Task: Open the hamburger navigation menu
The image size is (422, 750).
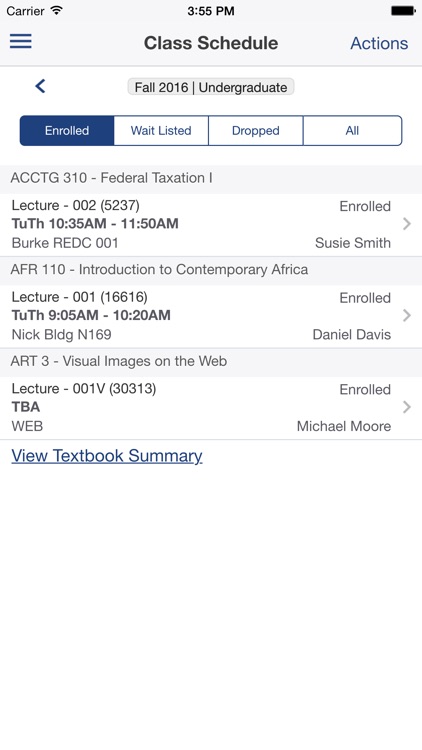Action: (x=21, y=41)
